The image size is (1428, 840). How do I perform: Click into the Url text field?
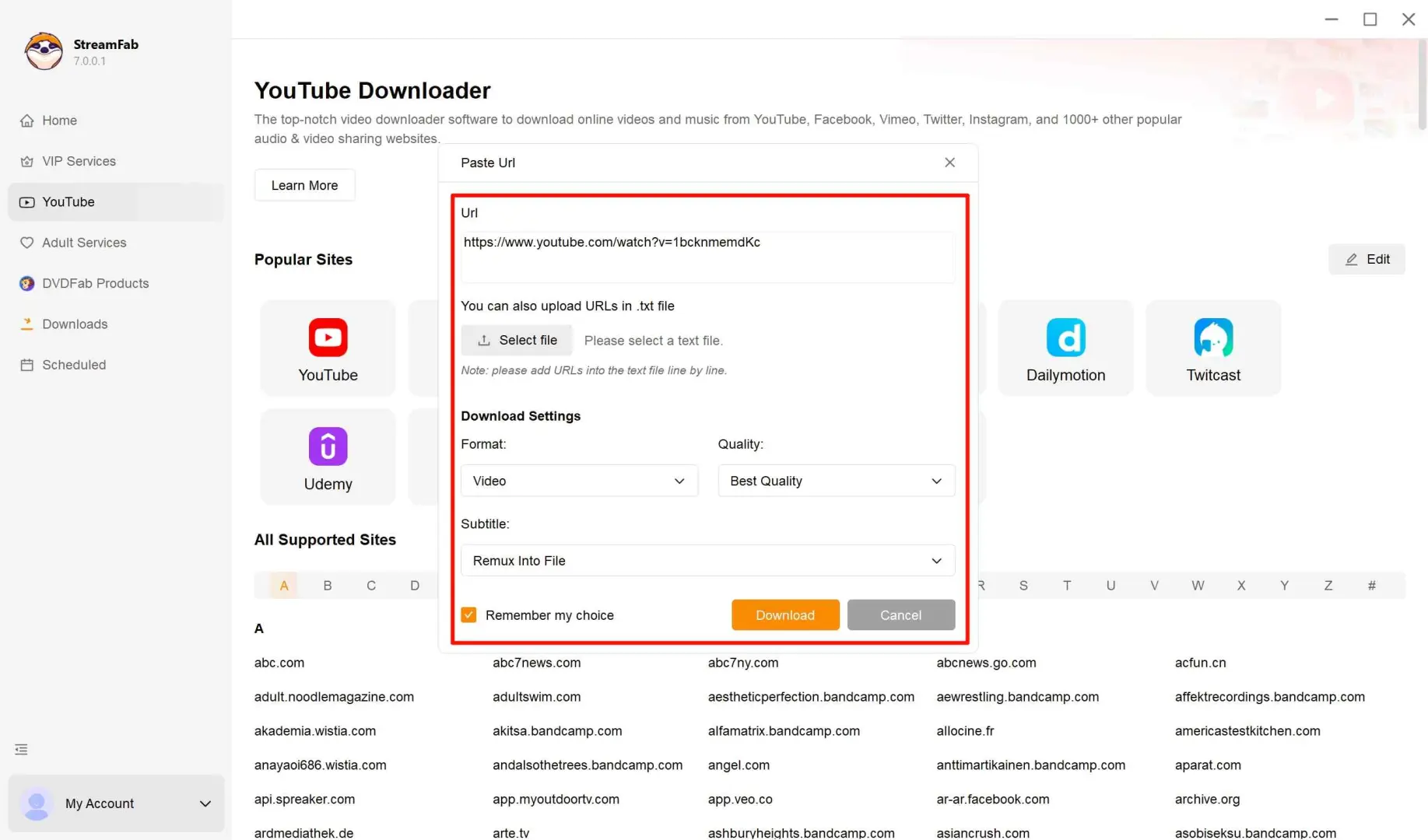click(707, 257)
